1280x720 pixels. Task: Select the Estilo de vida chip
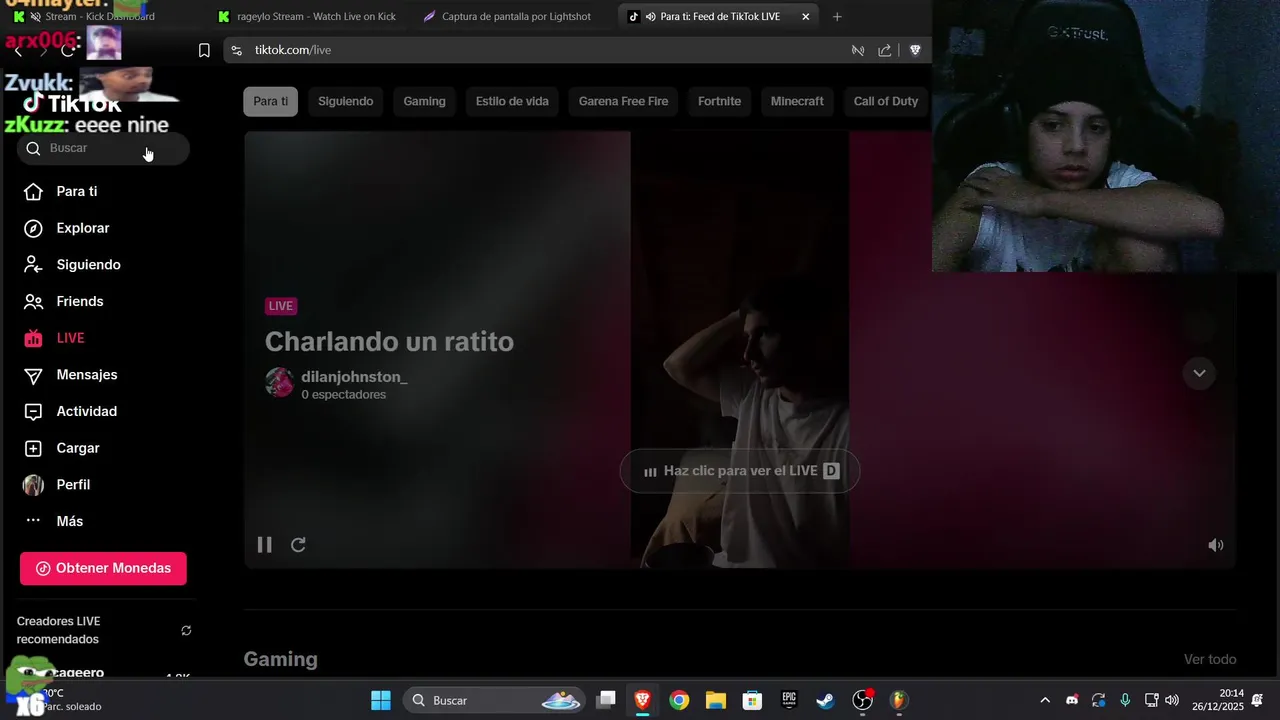pos(512,101)
